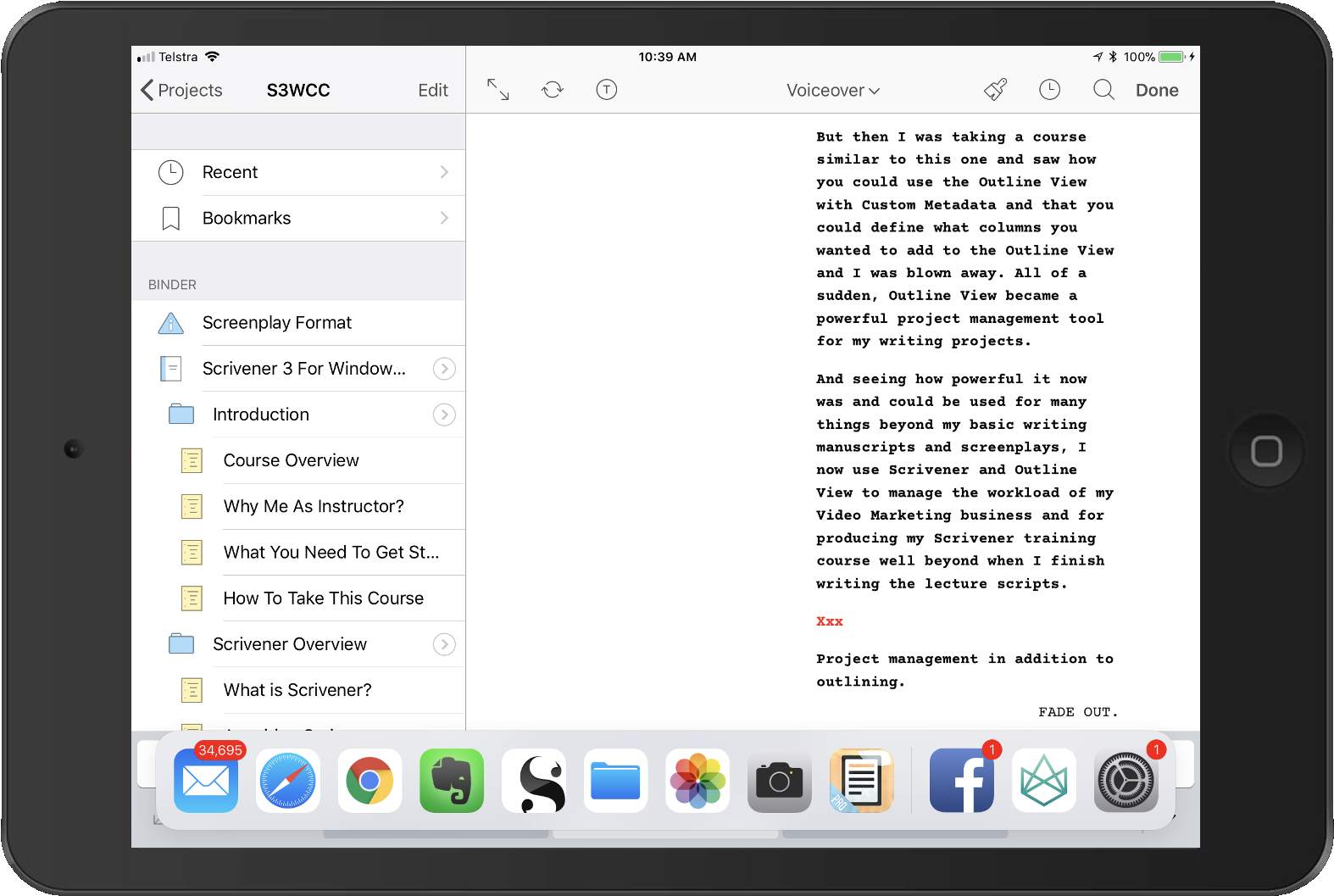Tap the Bookmarks ribbon icon
This screenshot has height=896, width=1334.
click(x=171, y=219)
